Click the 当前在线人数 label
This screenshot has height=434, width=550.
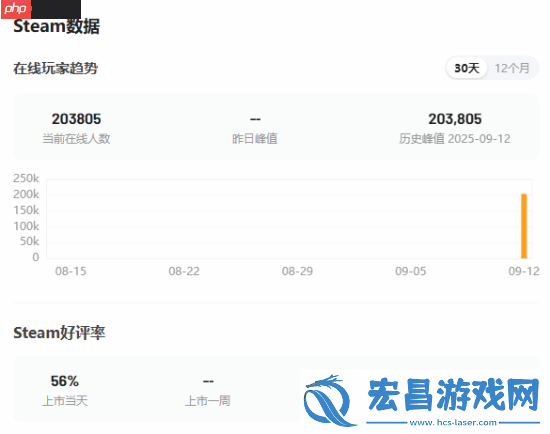(x=76, y=139)
